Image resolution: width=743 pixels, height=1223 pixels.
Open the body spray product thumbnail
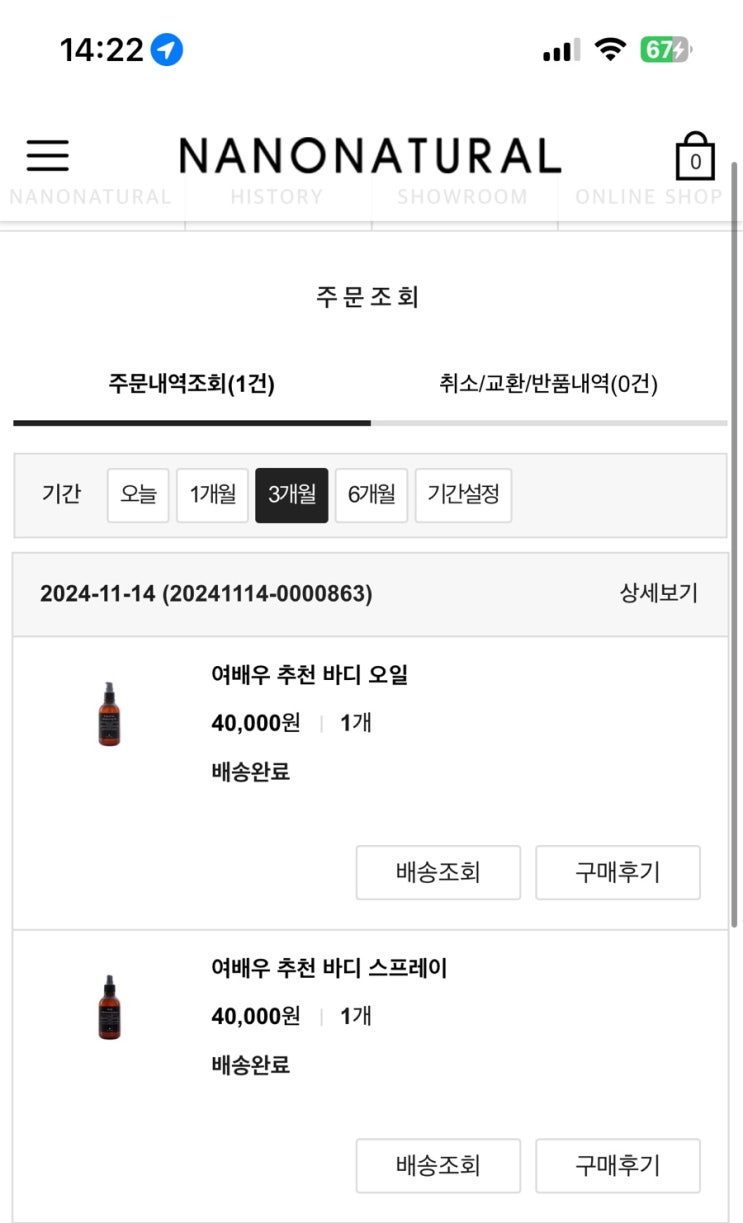110,1006
